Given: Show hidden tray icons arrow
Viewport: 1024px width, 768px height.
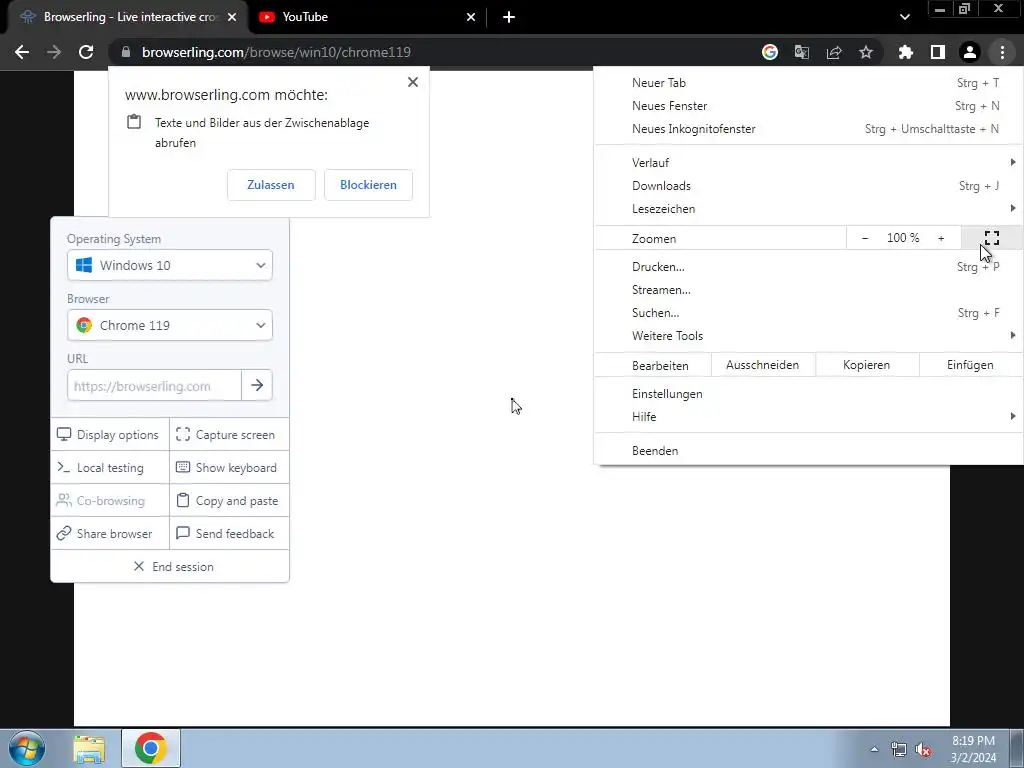Looking at the screenshot, I should pos(874,749).
